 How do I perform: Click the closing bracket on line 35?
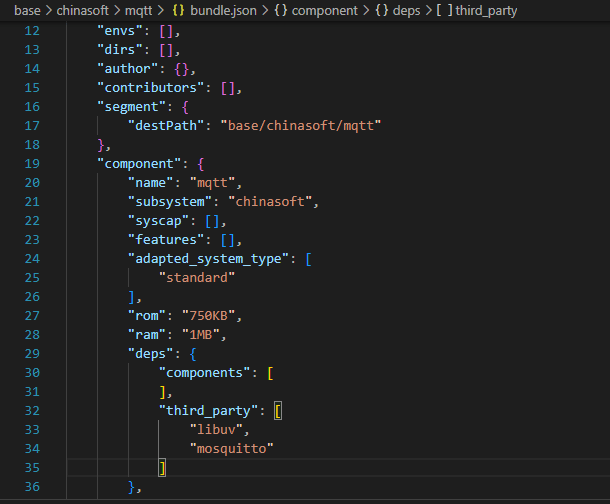point(162,467)
